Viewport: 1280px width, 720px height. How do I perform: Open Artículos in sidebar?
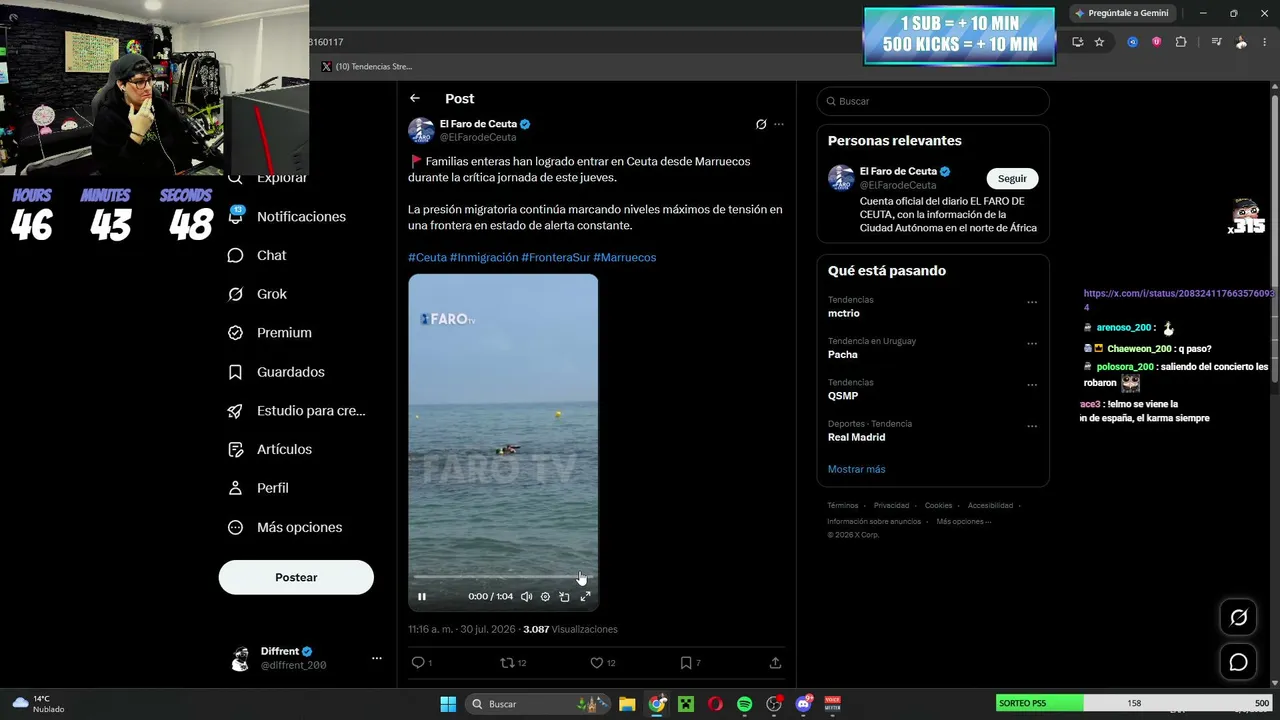pyautogui.click(x=270, y=449)
